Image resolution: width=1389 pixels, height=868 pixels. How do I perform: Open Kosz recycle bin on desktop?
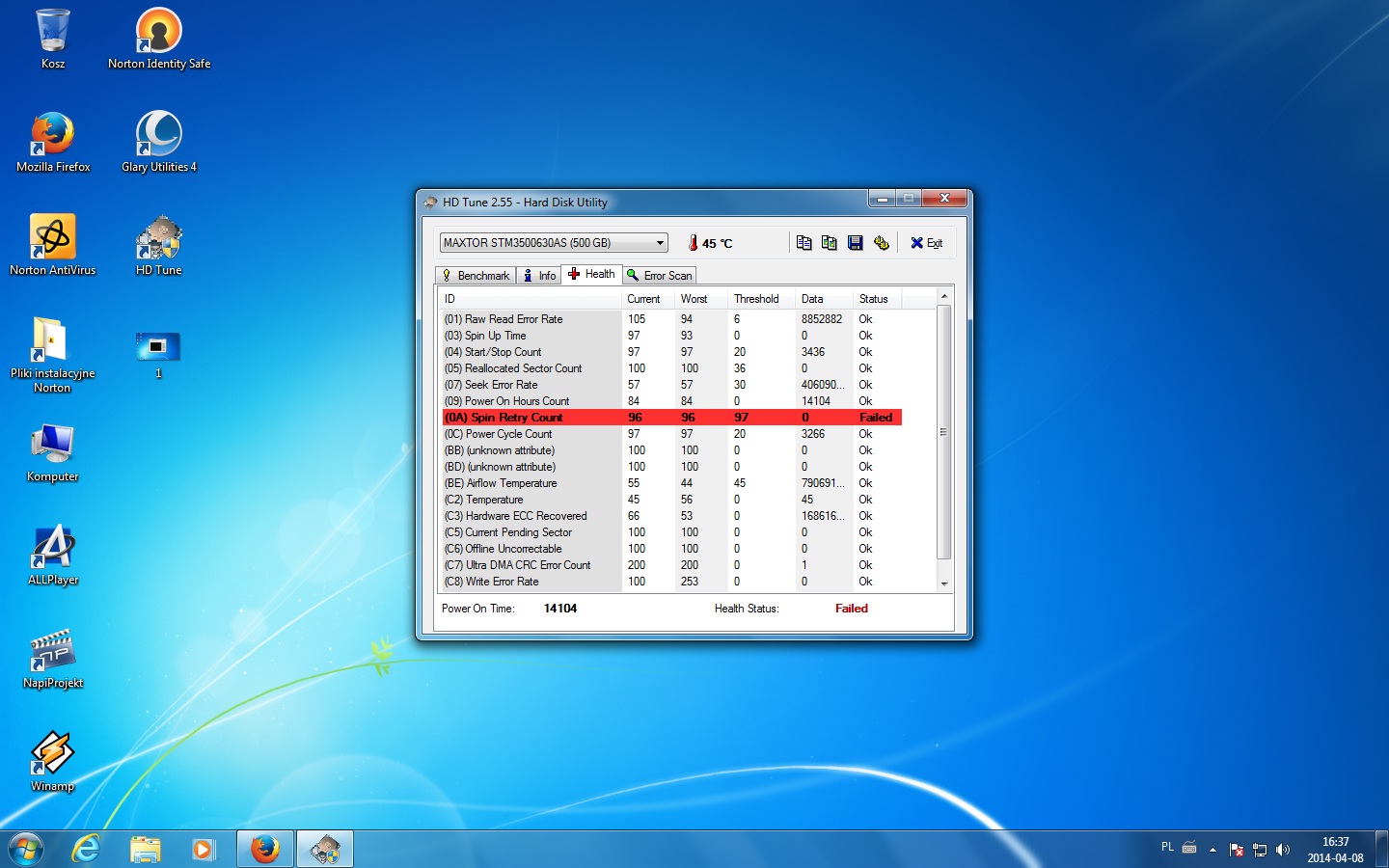pos(53,40)
